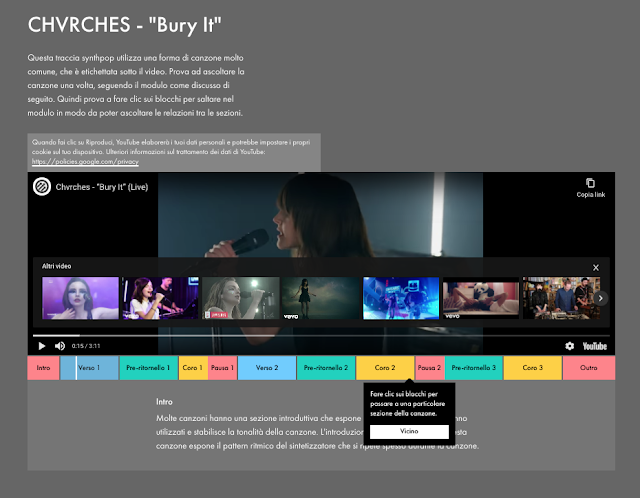Open the thumbnail with singer and keyboardist
640x498 pixels.
point(160,298)
